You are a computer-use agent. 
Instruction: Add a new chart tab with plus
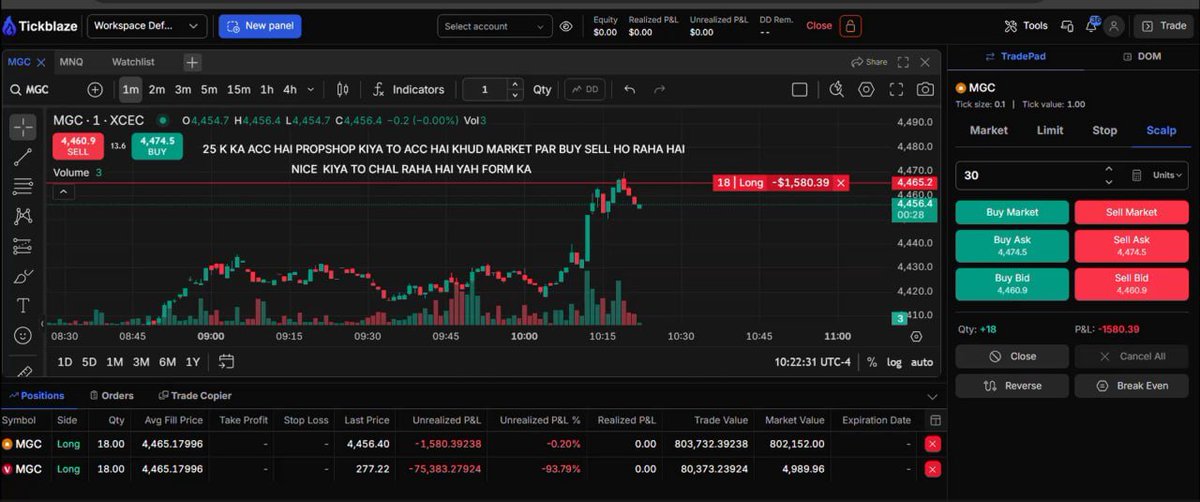(x=192, y=62)
